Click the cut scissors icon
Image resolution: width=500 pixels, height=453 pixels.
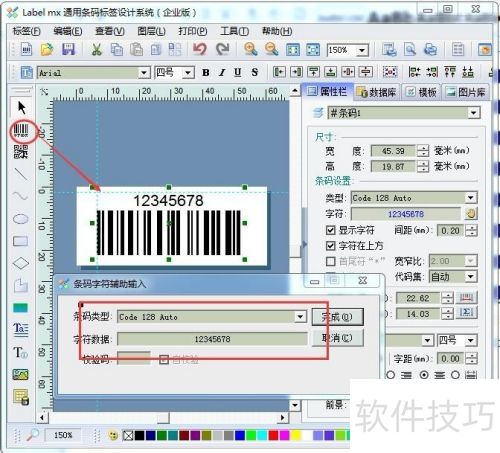(x=96, y=50)
